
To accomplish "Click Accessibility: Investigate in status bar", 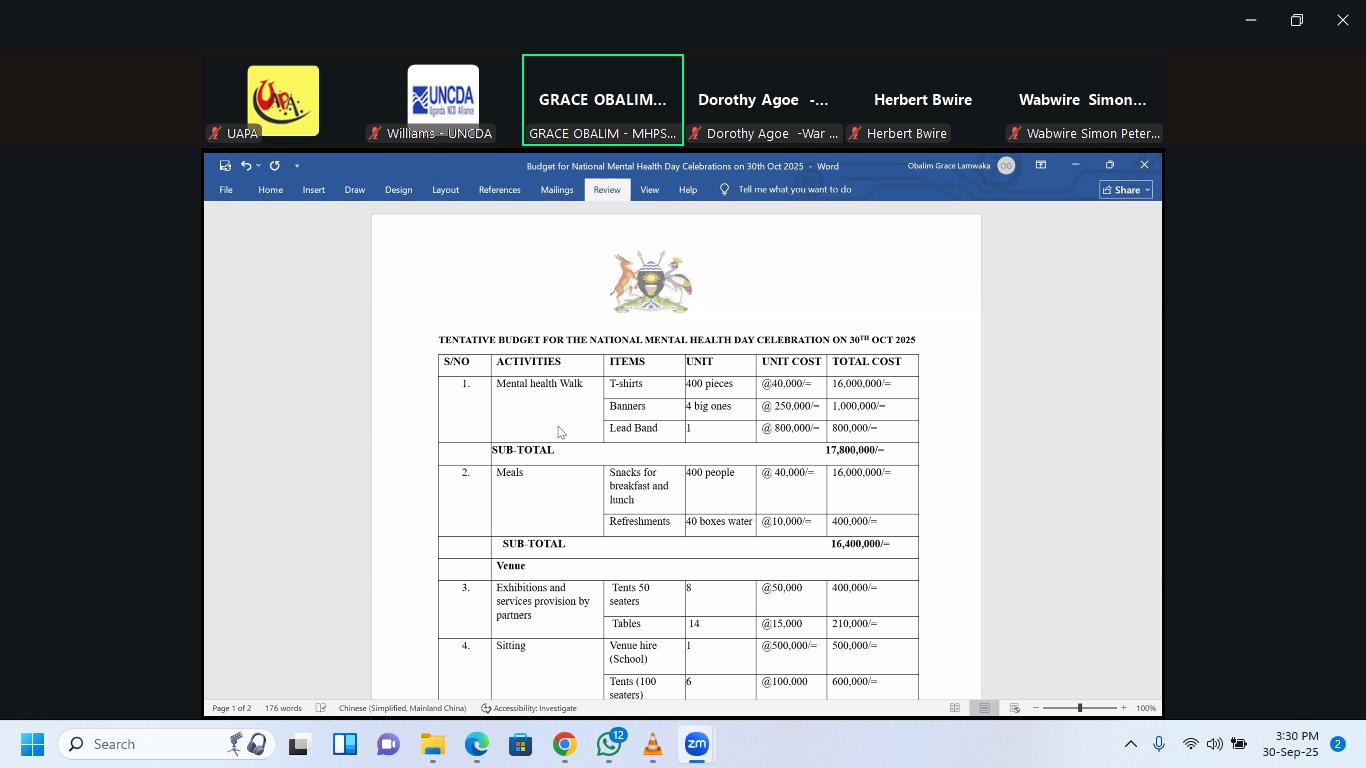I will pos(529,708).
